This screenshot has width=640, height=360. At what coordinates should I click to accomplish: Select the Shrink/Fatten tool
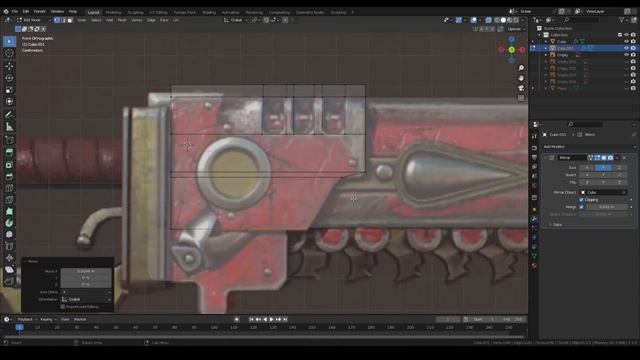(x=9, y=258)
